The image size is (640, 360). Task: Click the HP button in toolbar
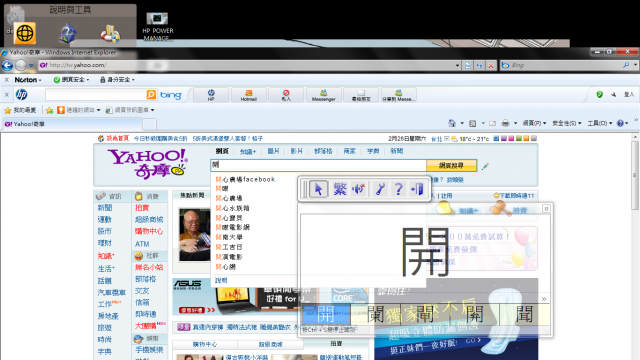tap(211, 95)
